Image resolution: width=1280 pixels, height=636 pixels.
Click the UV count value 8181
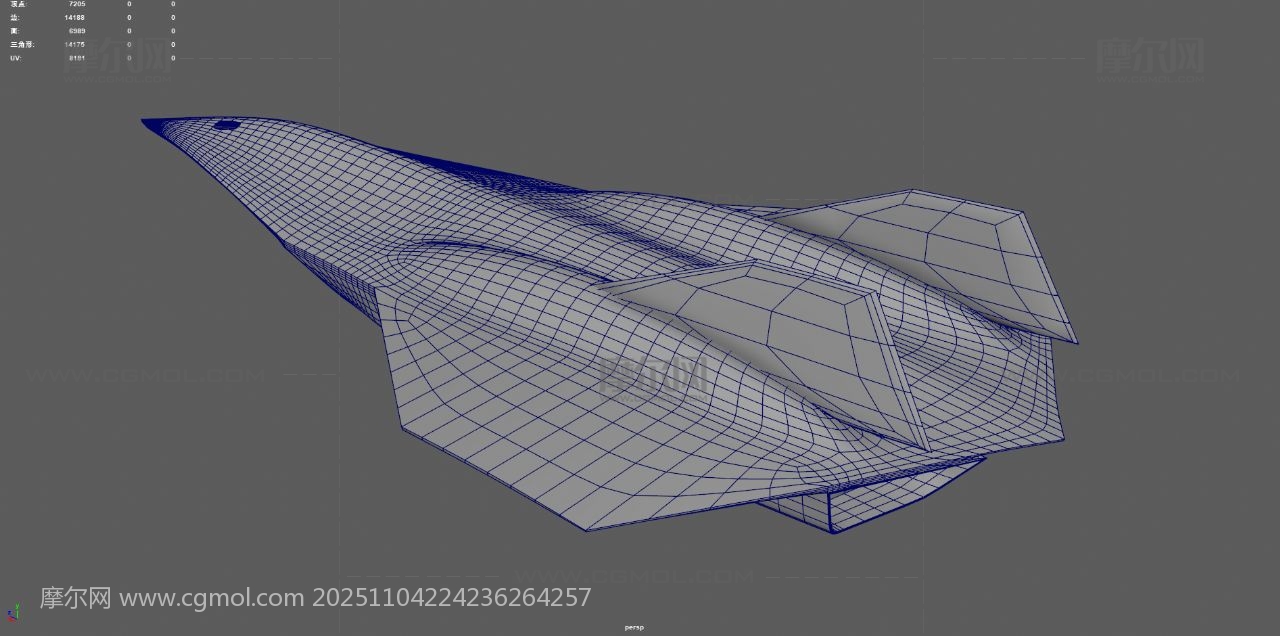point(76,58)
